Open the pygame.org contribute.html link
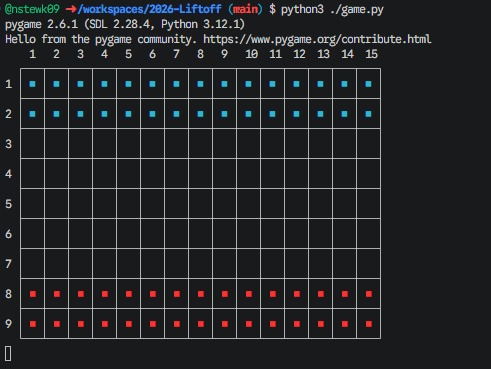 [317, 39]
